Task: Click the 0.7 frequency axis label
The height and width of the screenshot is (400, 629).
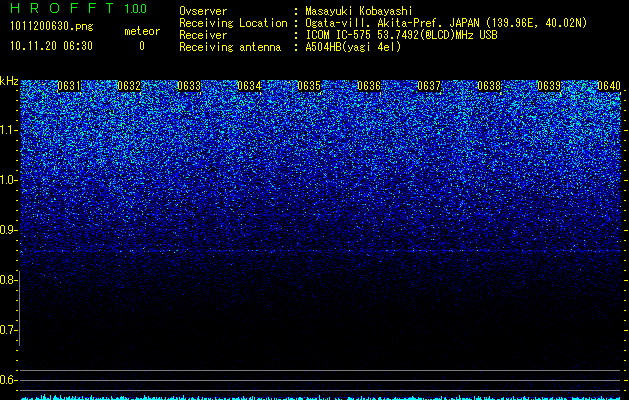Action: pos(8,330)
